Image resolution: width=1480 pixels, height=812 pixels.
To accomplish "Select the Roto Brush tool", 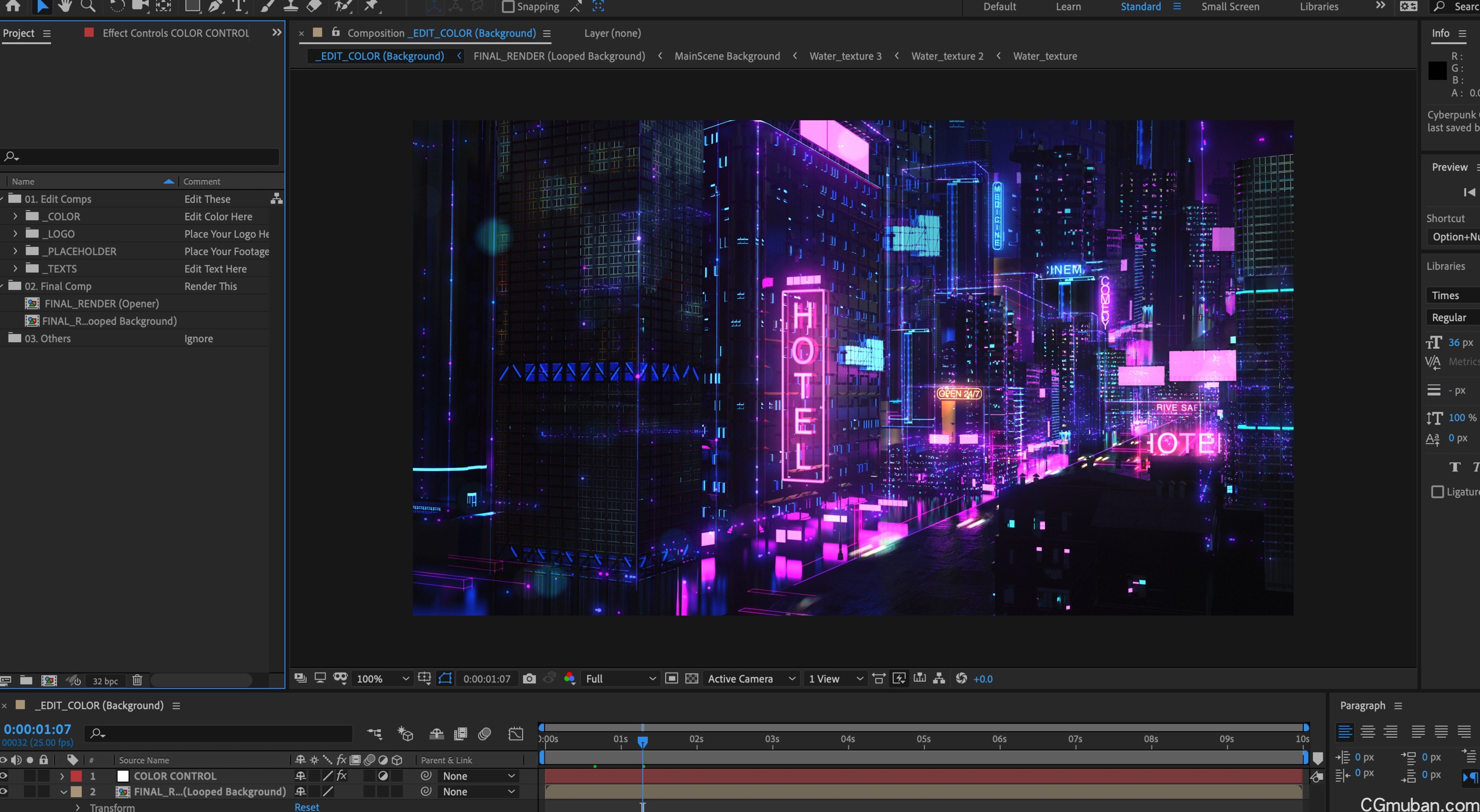I will coord(343,6).
